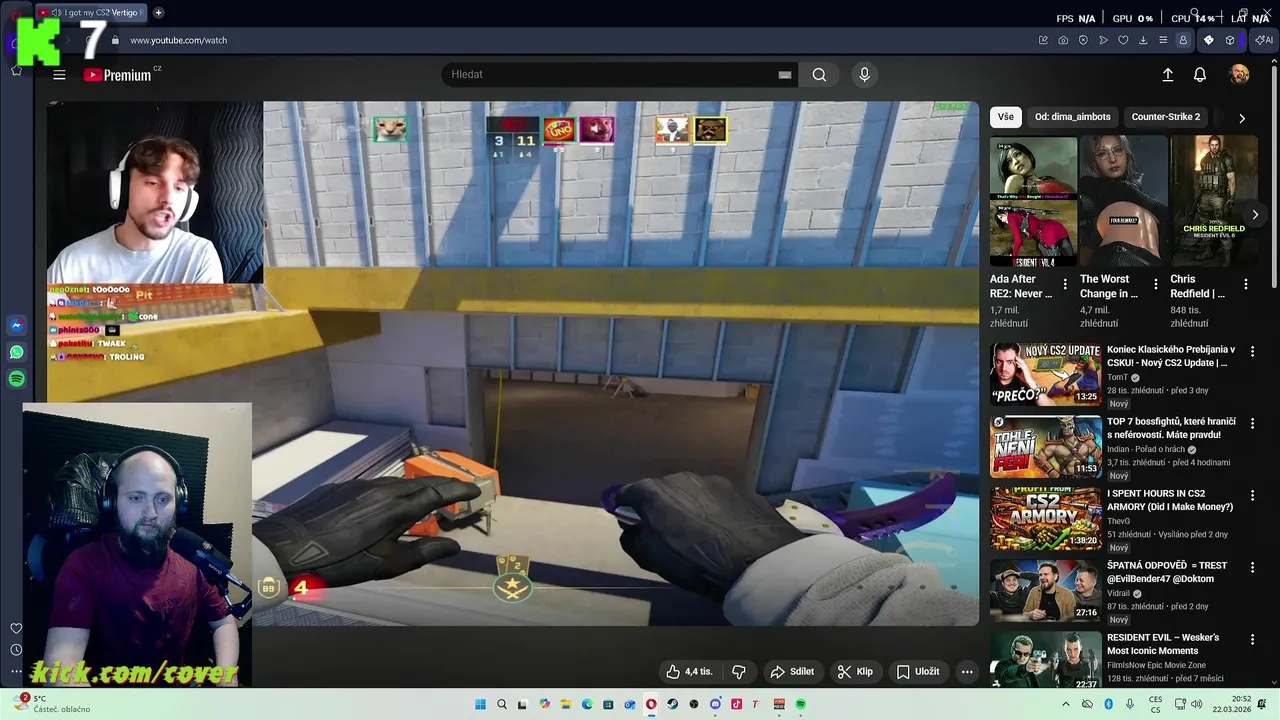
Task: Select the Vše filter chip
Action: (x=1005, y=117)
